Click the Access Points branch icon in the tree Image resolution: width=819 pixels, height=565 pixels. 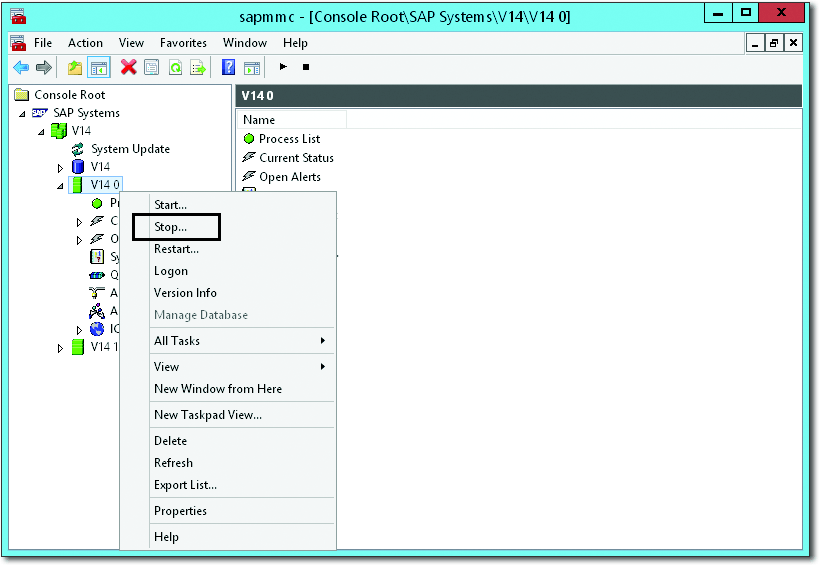pos(97,293)
